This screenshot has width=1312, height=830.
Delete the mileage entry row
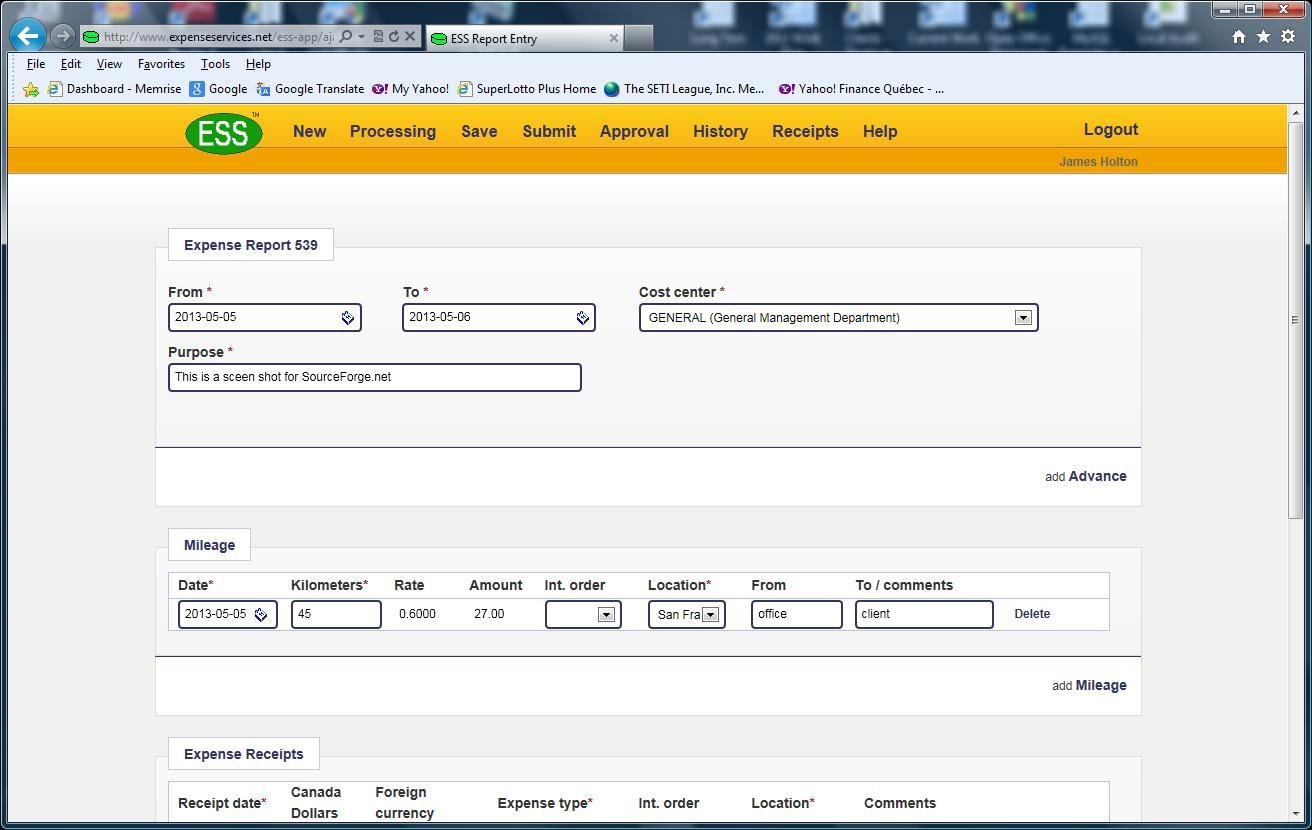pyautogui.click(x=1032, y=613)
